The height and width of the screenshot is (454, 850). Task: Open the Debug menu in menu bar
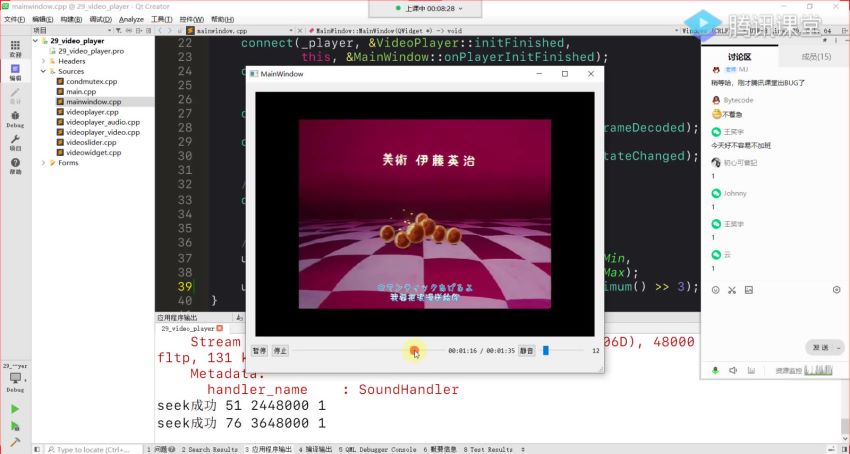coord(100,19)
